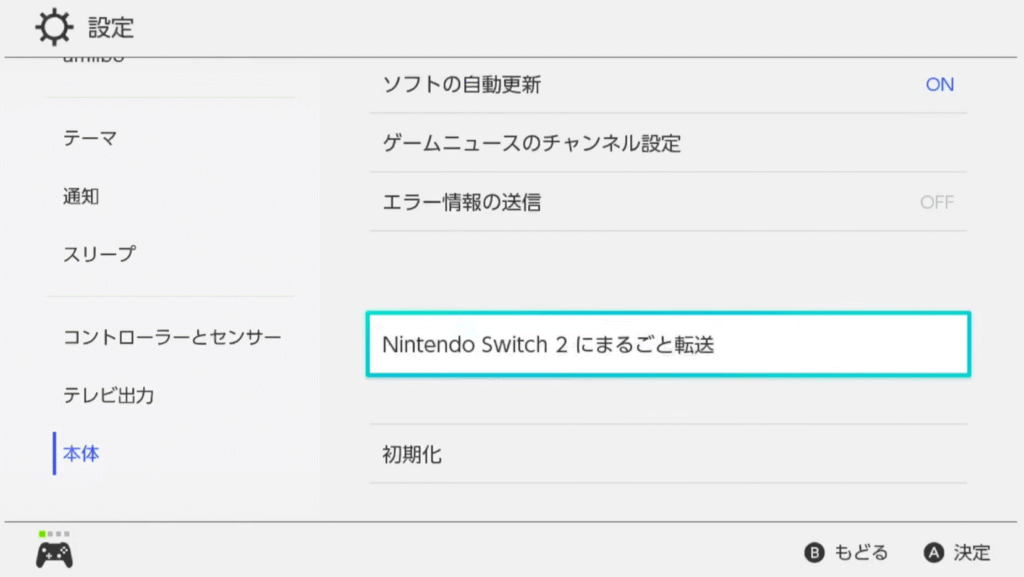Select the エラー情報の送信 setting label
The height and width of the screenshot is (577, 1024).
coord(462,202)
